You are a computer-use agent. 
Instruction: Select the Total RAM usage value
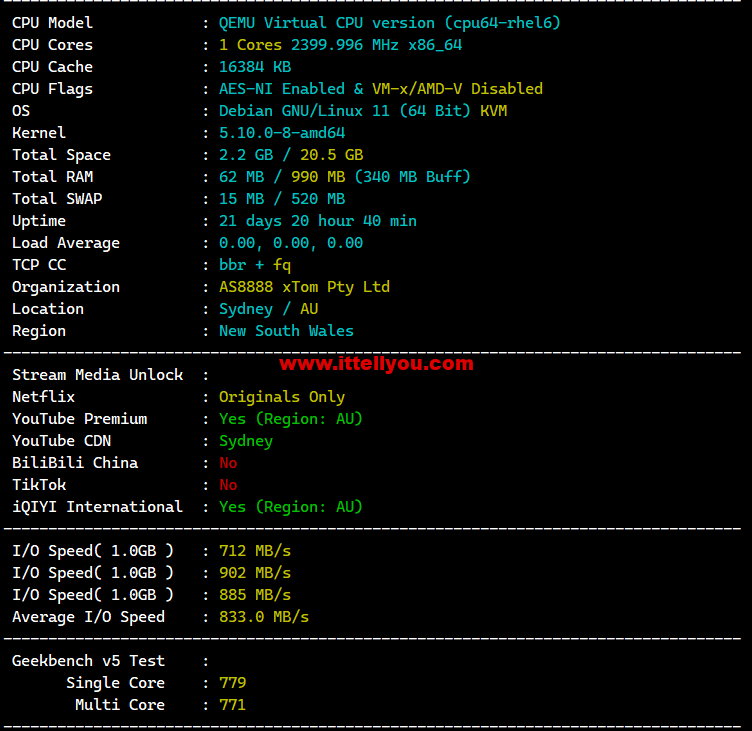pyautogui.click(x=344, y=177)
